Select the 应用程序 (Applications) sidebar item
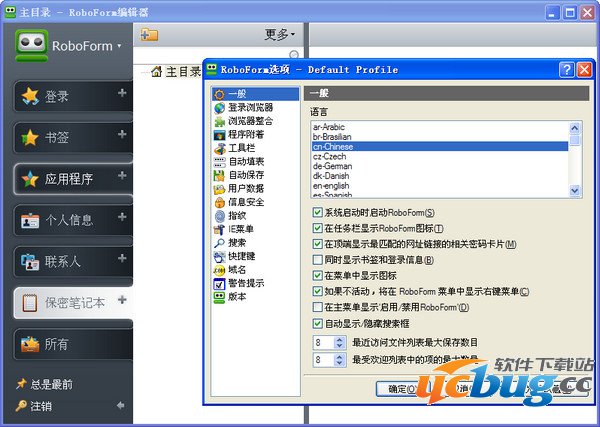Screen dimensions: 600x427 70,179
